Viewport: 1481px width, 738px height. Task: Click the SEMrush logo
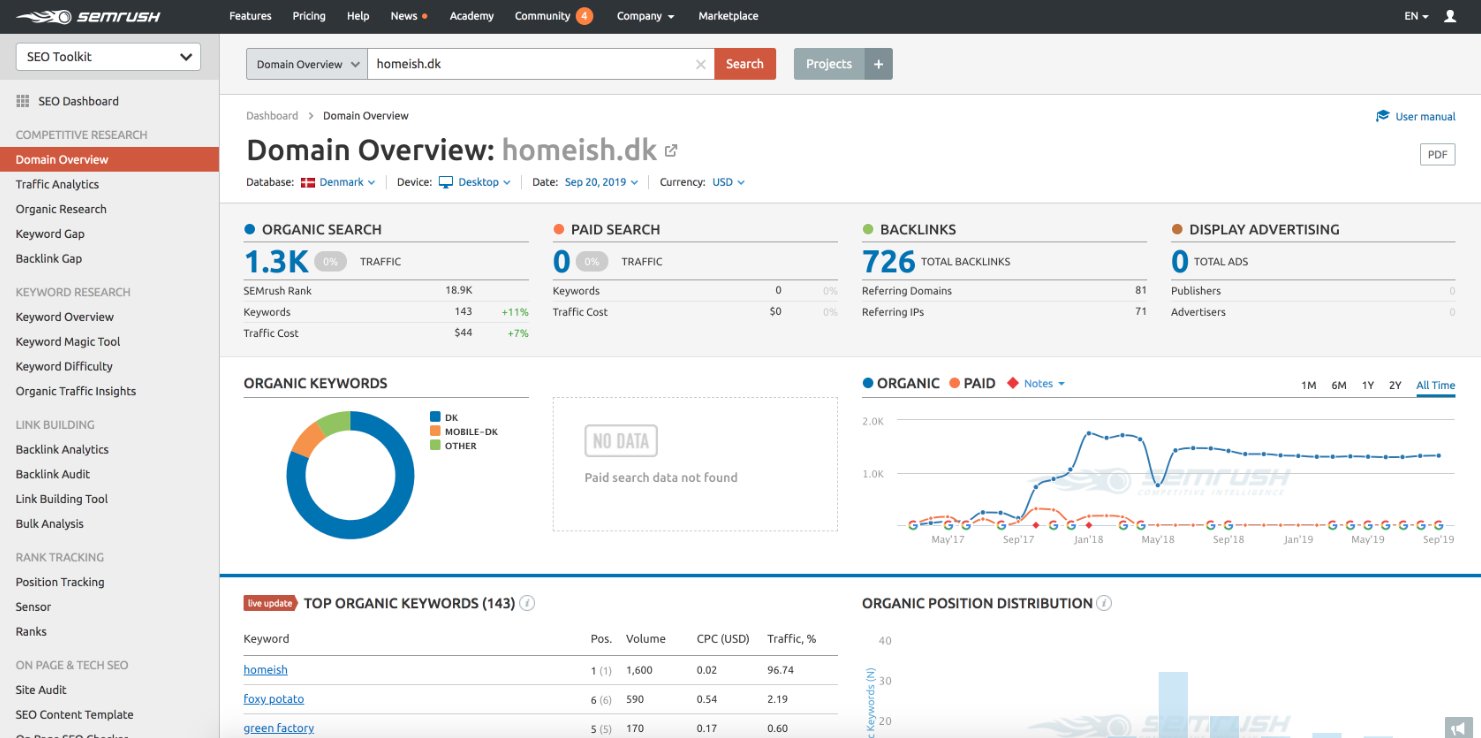[x=87, y=16]
